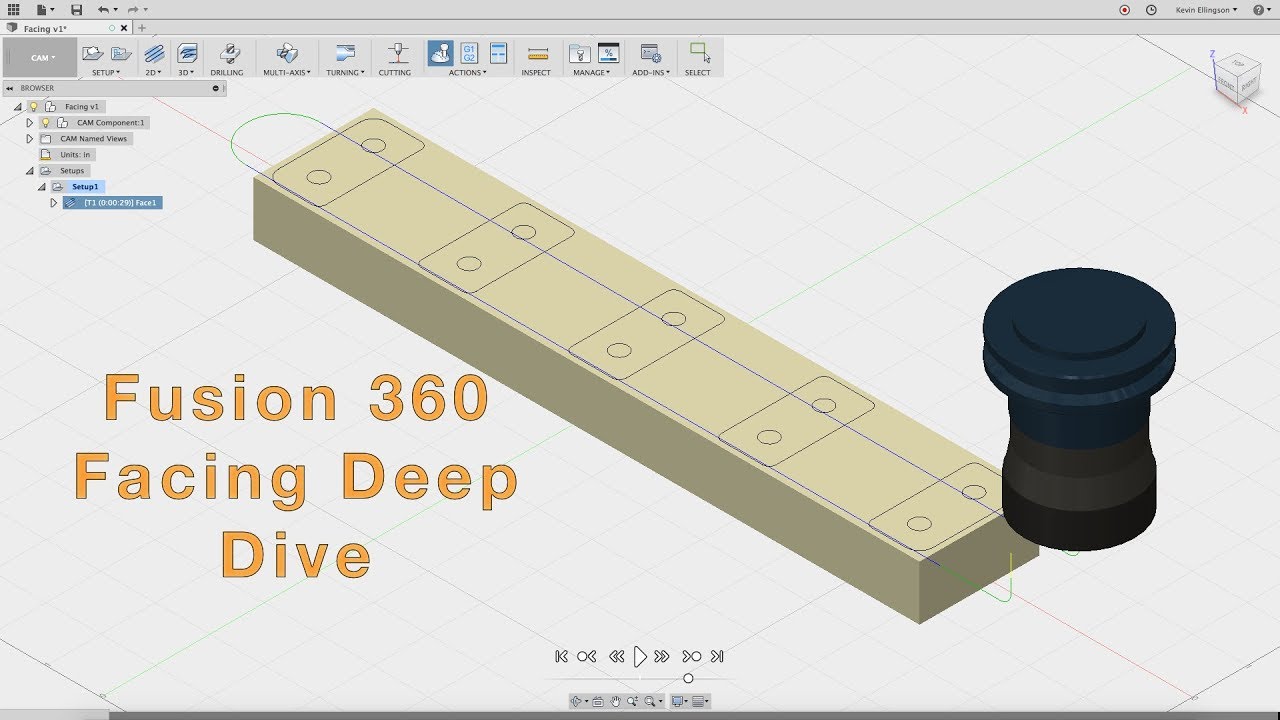Choose the Multi-Axis tool icon
This screenshot has height=720, width=1280.
(x=287, y=53)
